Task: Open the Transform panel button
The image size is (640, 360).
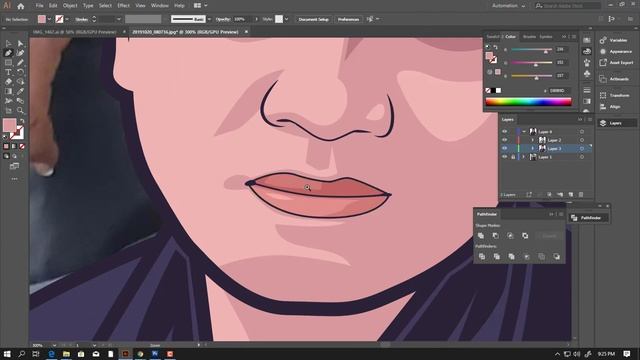Action: 615,95
